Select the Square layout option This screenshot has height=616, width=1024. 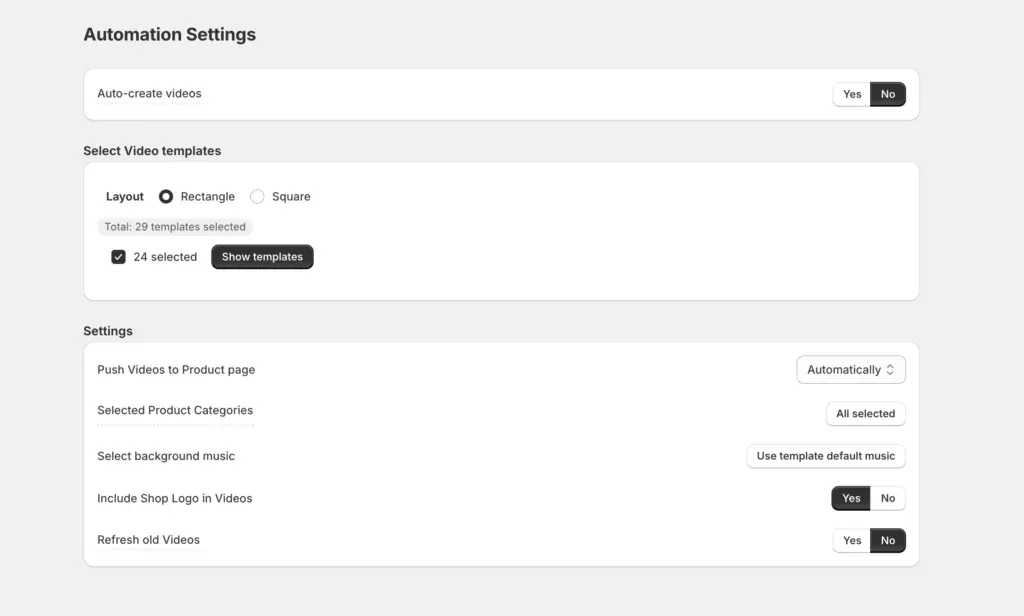point(256,196)
